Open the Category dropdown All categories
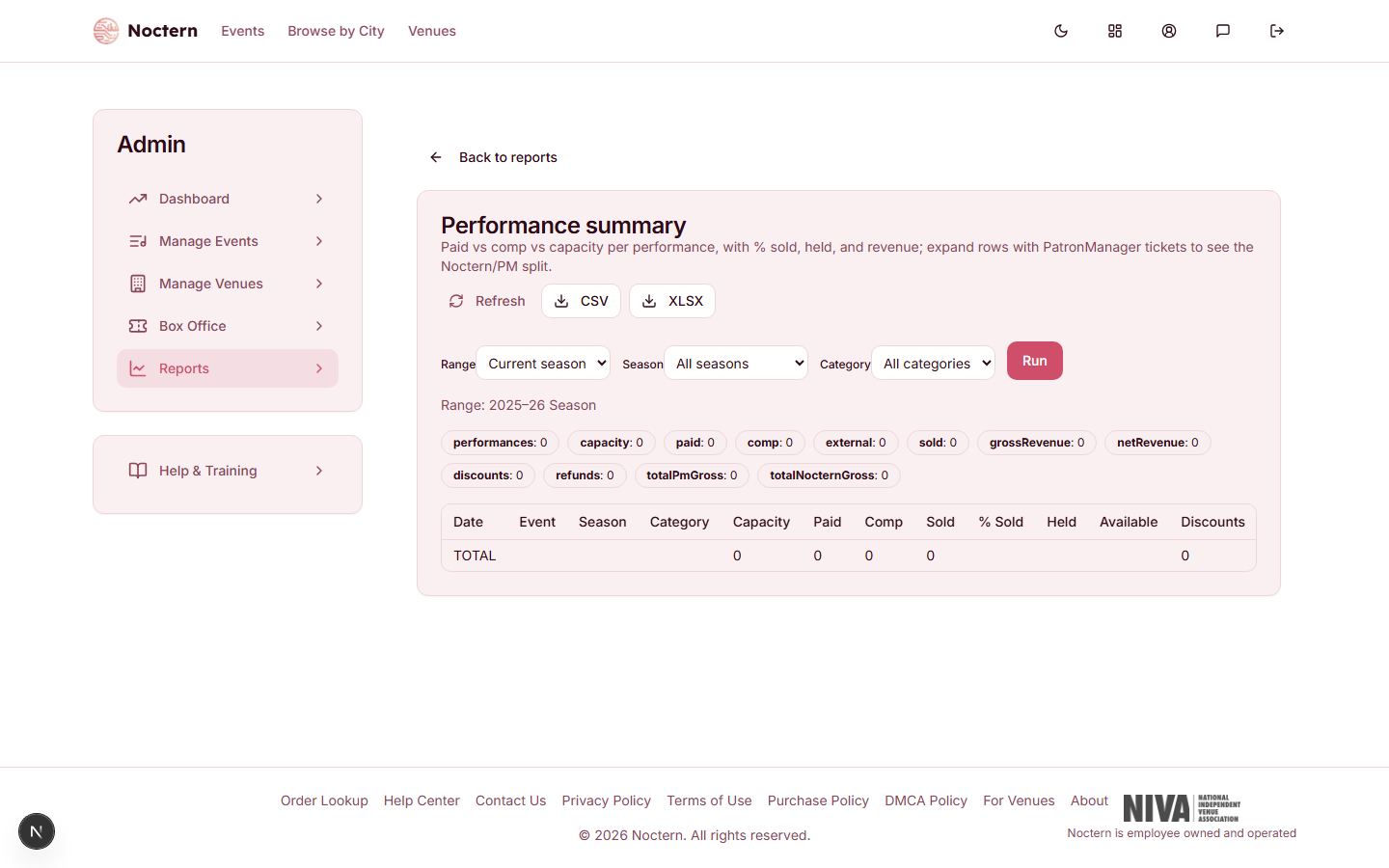 pyautogui.click(x=933, y=363)
